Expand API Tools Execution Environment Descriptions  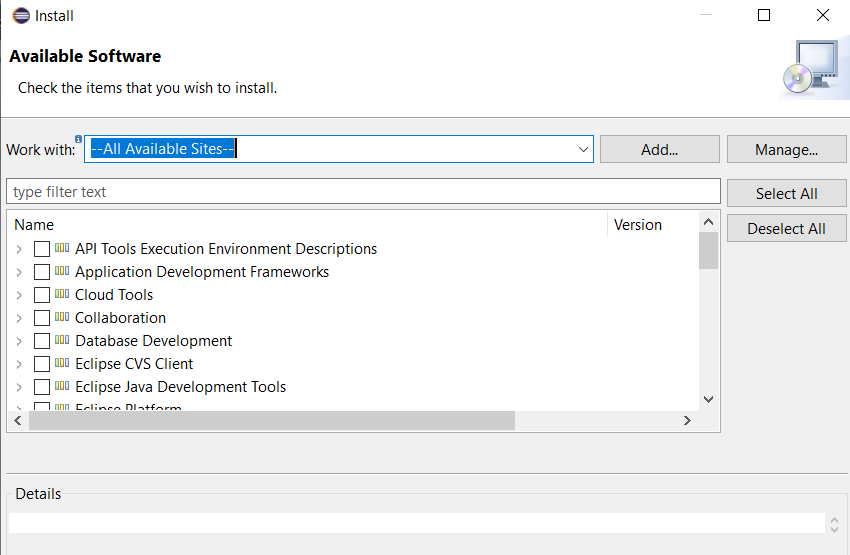[x=19, y=249]
